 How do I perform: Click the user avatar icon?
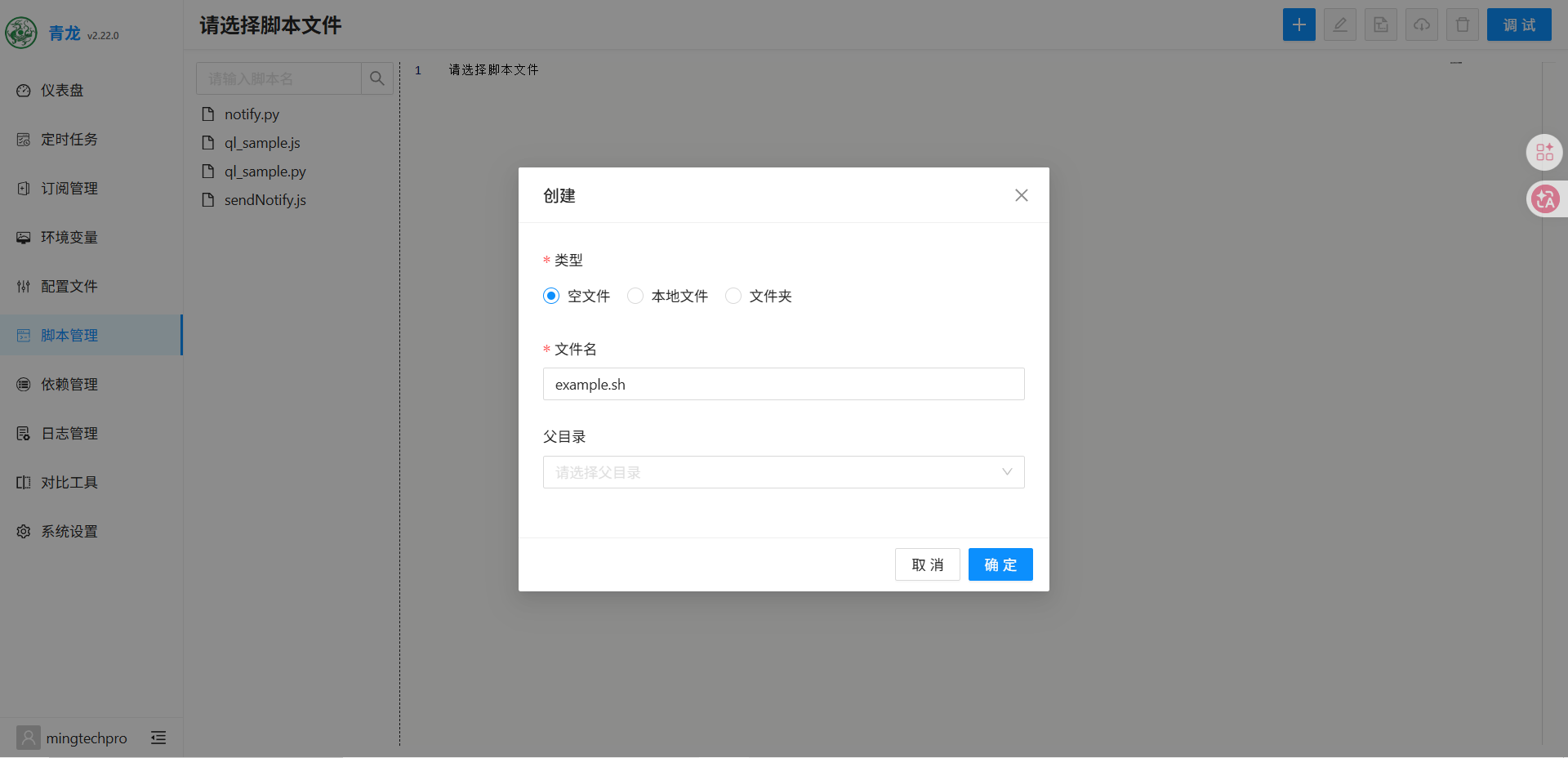click(x=29, y=738)
